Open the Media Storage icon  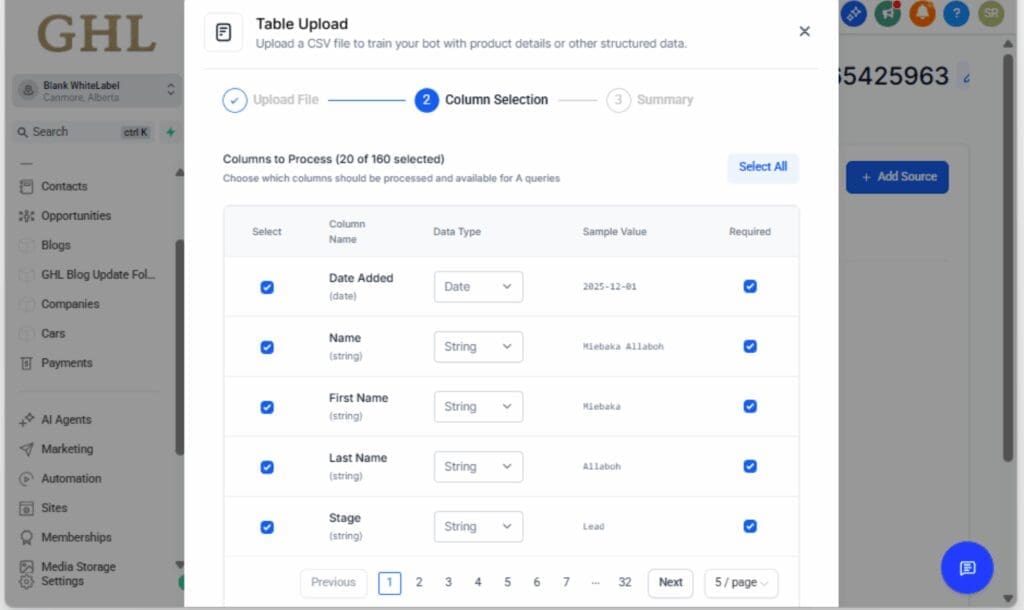click(25, 566)
